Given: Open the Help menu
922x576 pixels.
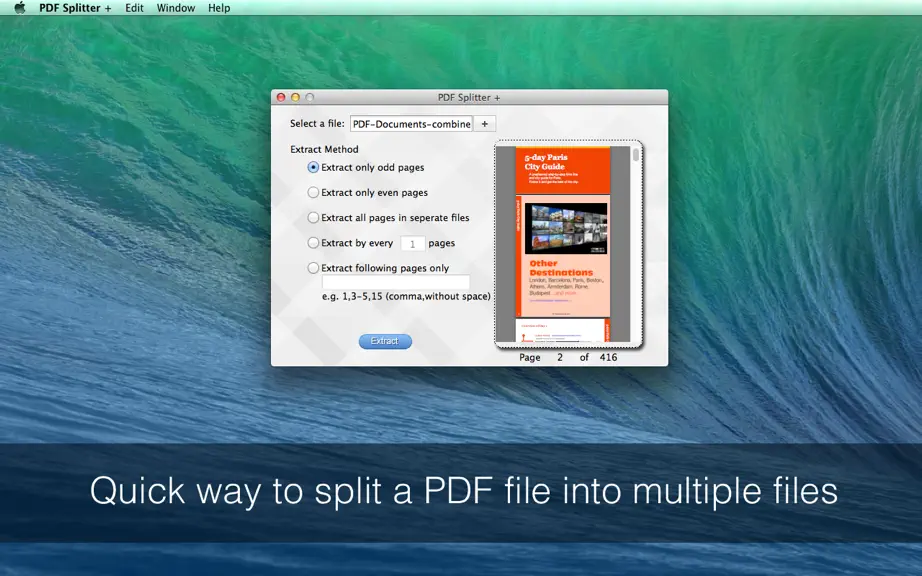Looking at the screenshot, I should click(x=219, y=8).
